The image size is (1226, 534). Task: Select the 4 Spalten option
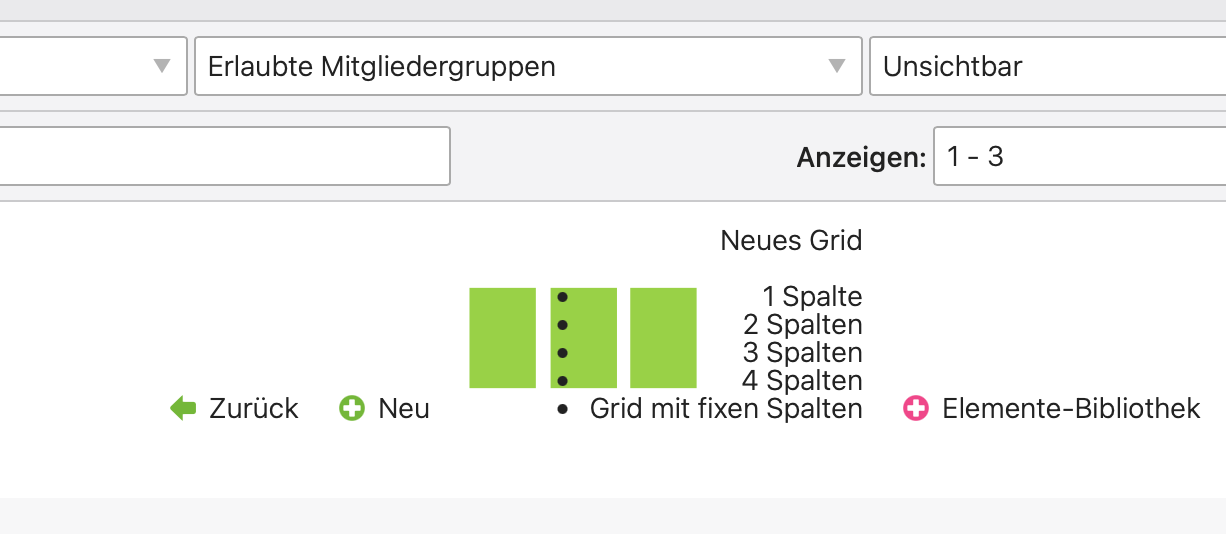[802, 381]
